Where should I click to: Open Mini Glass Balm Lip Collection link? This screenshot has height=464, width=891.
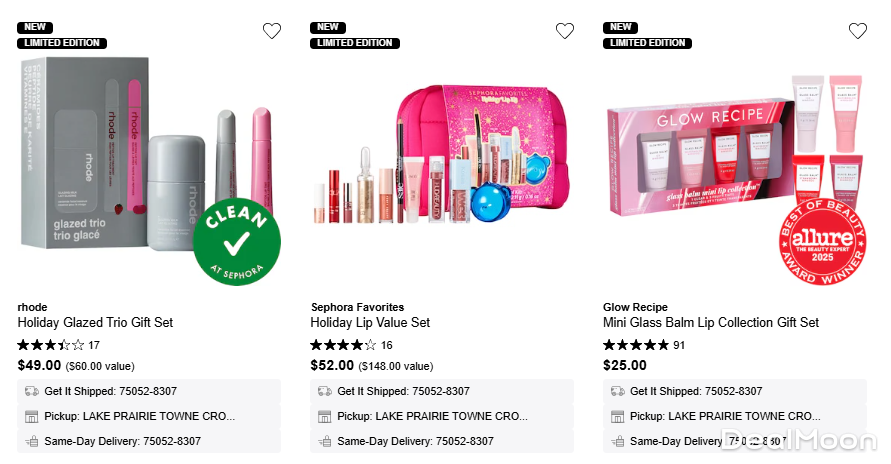710,323
